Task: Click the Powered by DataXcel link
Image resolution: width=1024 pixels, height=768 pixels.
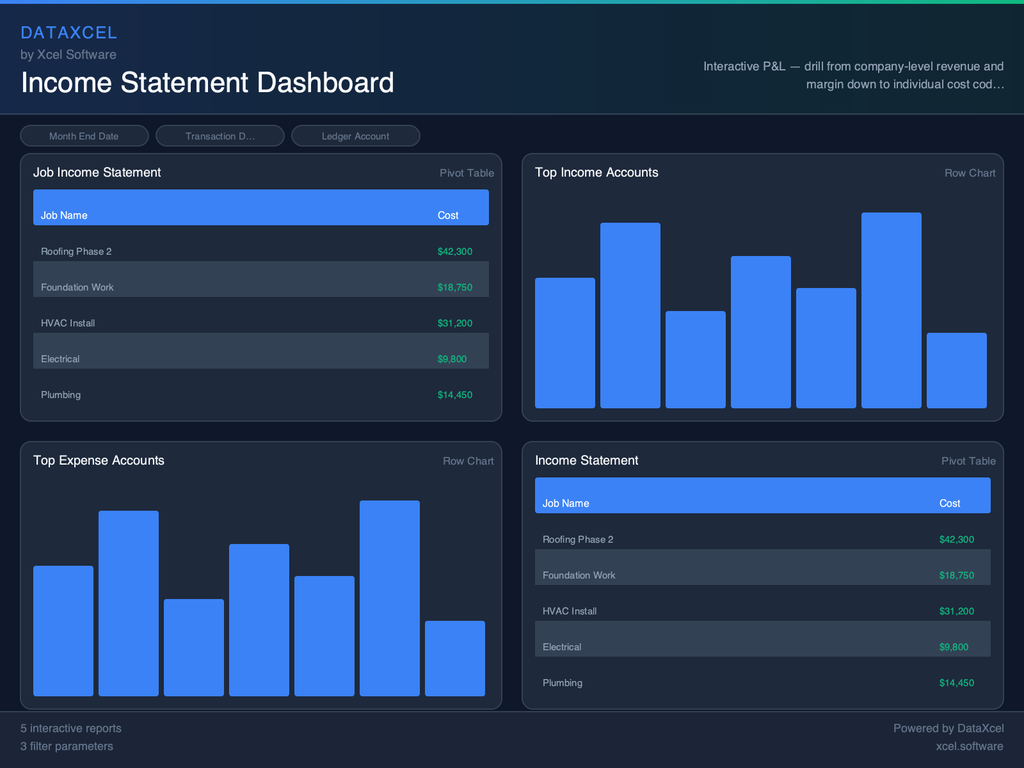Action: tap(948, 728)
